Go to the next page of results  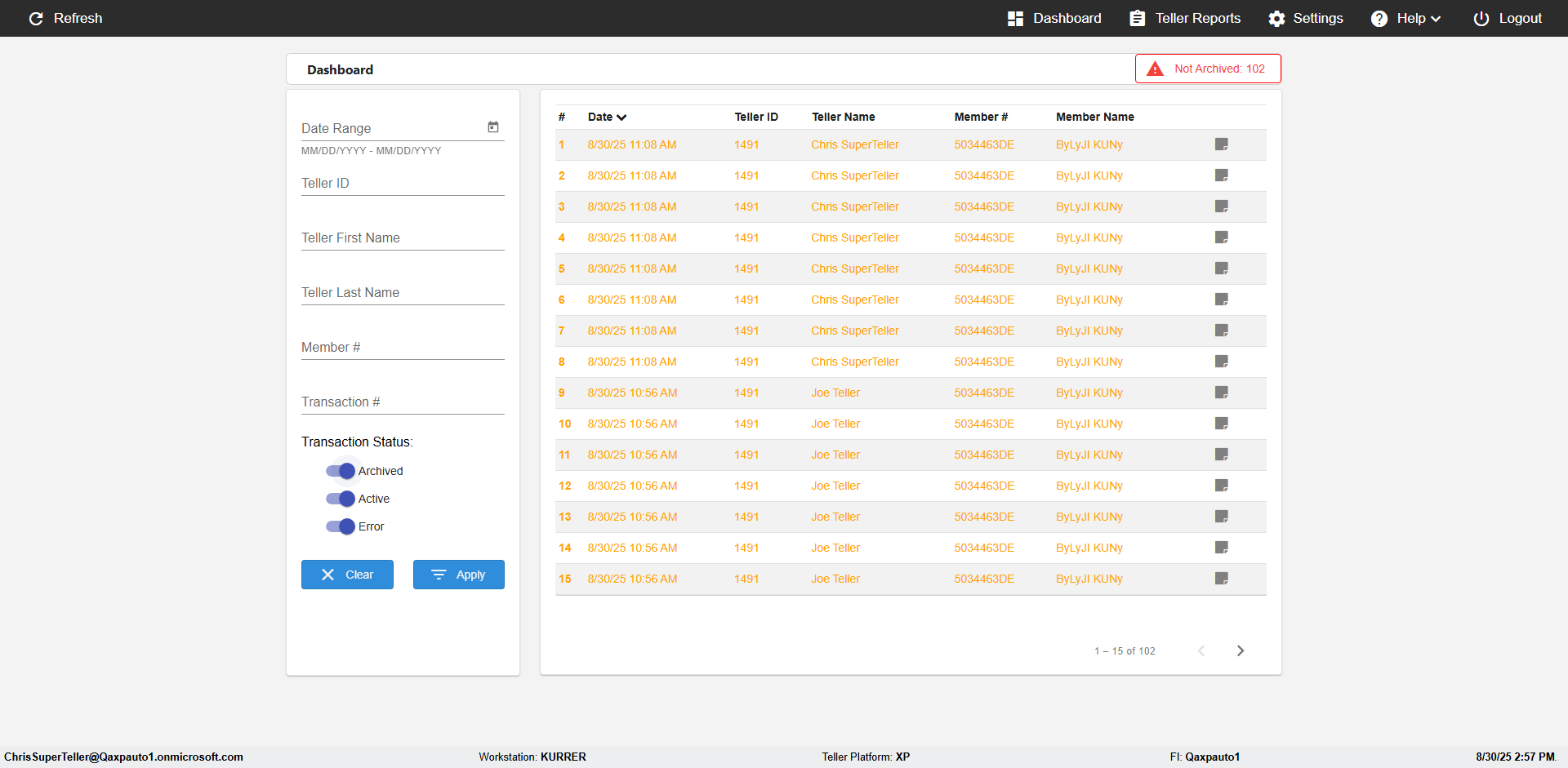point(1241,650)
